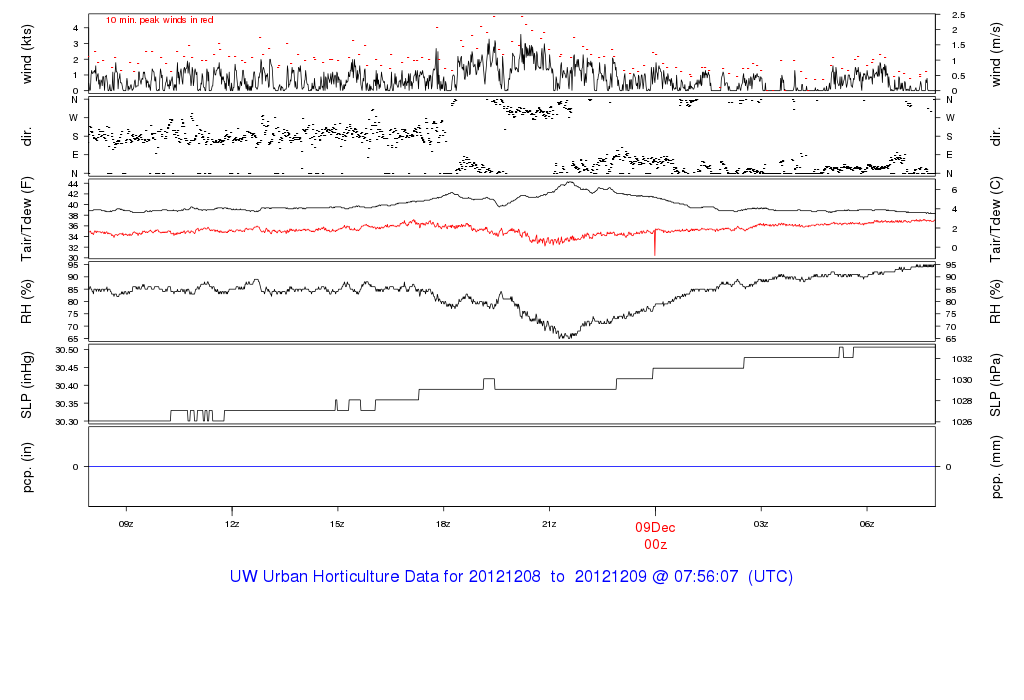Click the '1026' hPa tick value
Image resolution: width=1024 pixels, height=700 pixels.
[962, 422]
